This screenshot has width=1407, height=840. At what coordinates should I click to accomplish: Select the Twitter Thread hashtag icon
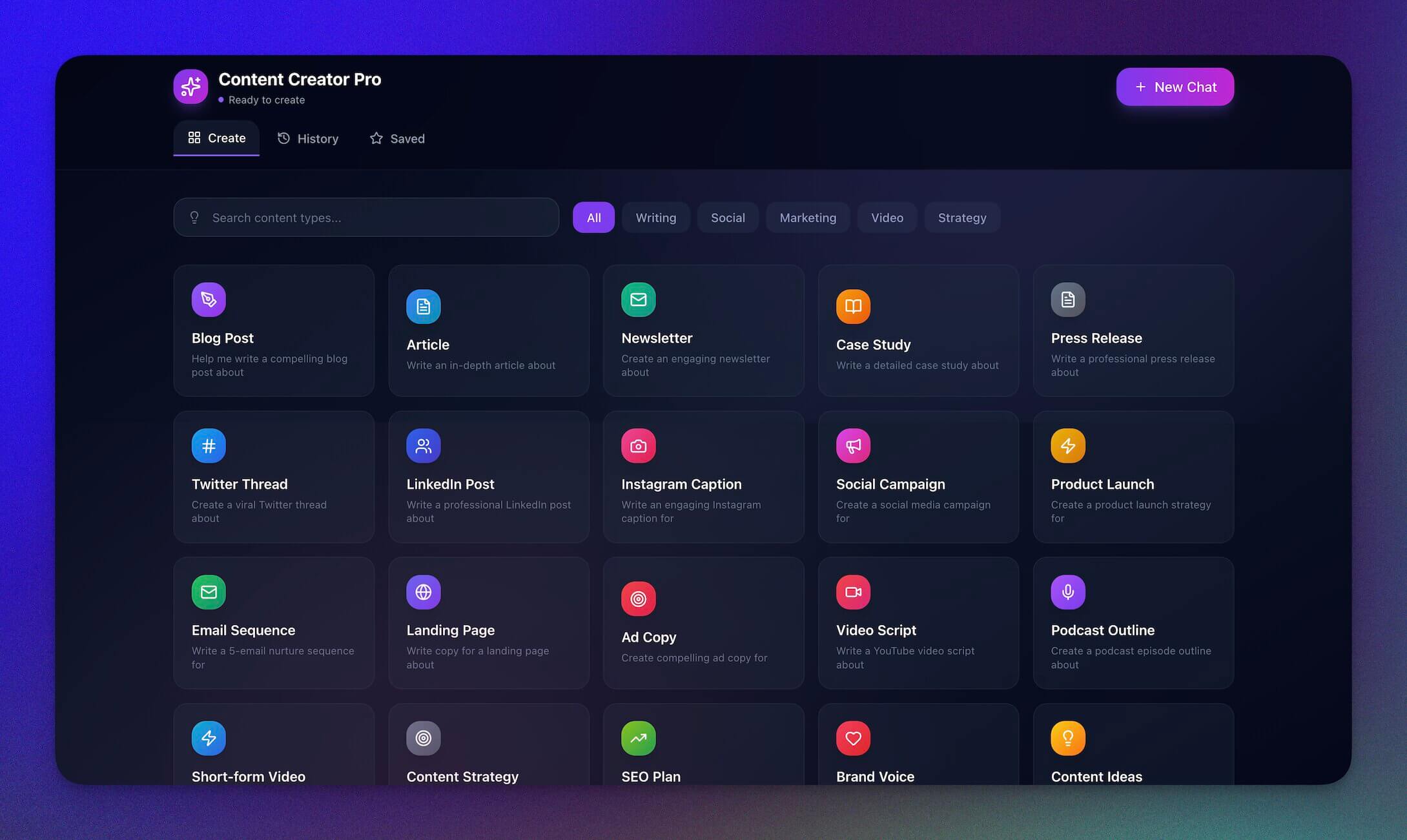tap(209, 446)
